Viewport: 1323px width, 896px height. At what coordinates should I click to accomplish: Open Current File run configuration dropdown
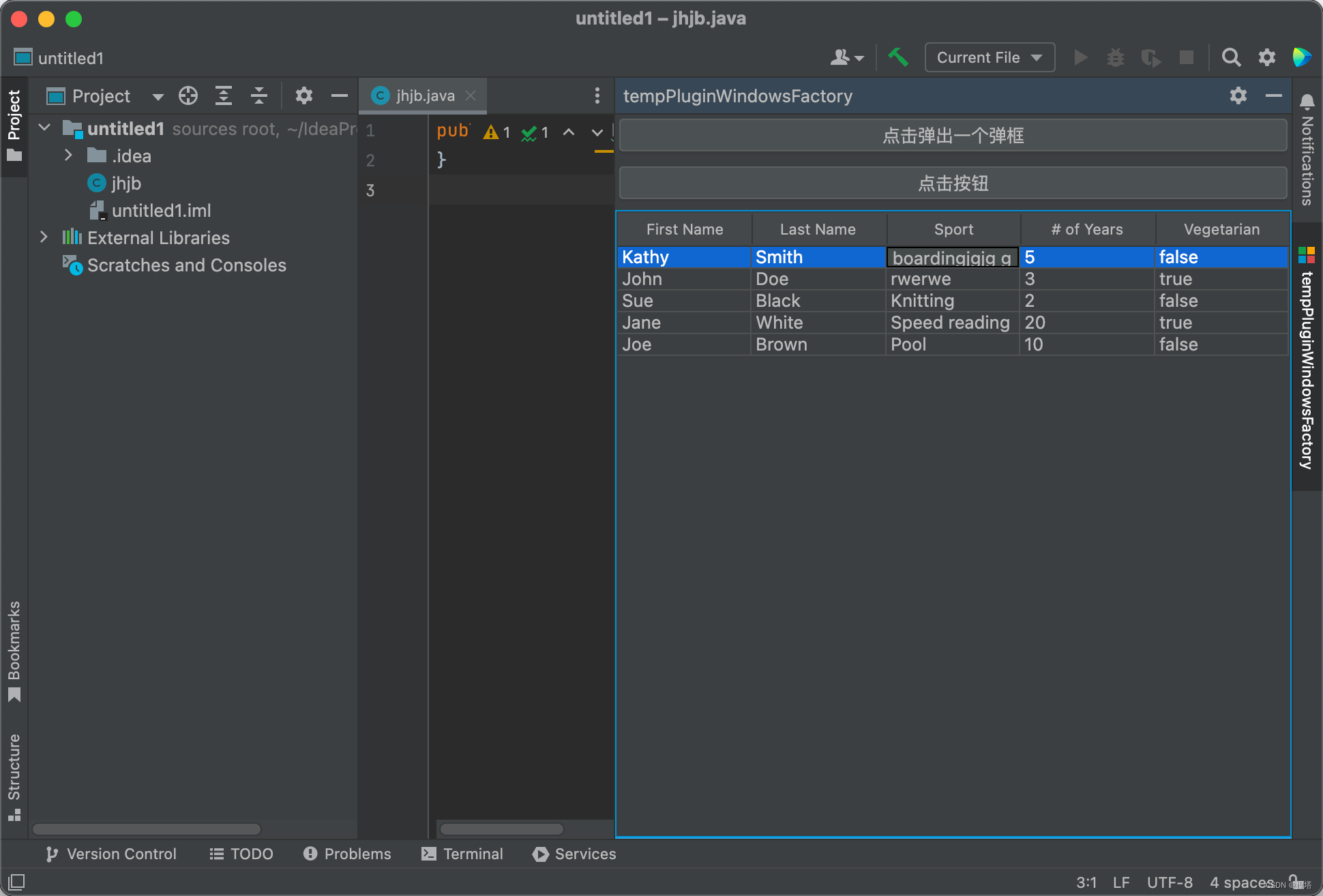pyautogui.click(x=990, y=57)
